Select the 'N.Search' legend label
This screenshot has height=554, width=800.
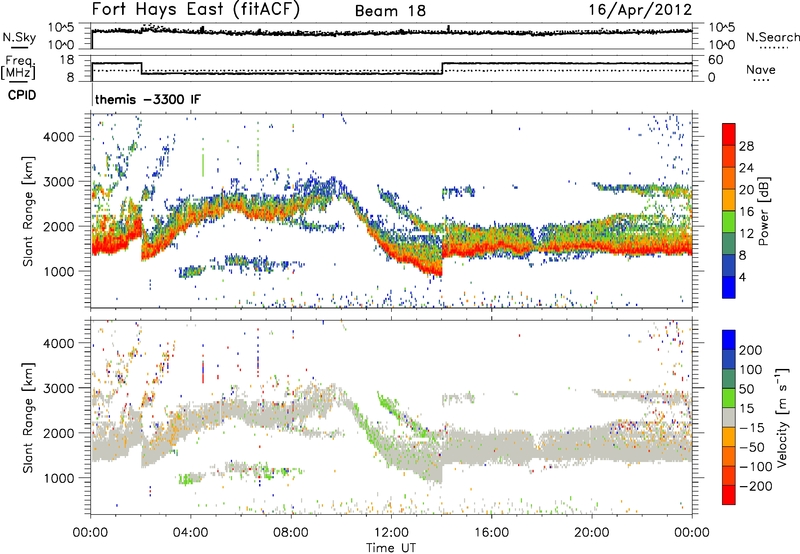coord(772,37)
